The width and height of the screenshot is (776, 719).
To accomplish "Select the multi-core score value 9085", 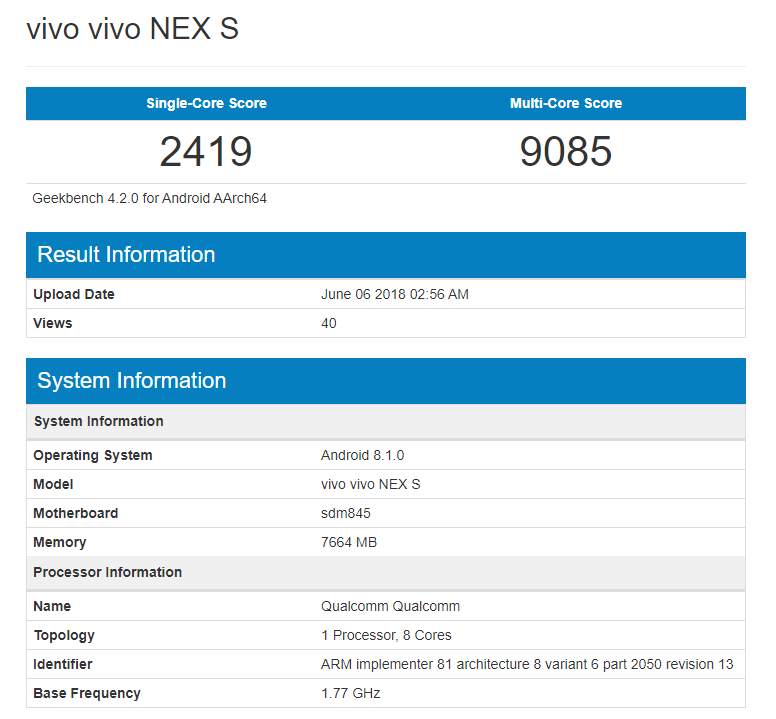I will [565, 151].
